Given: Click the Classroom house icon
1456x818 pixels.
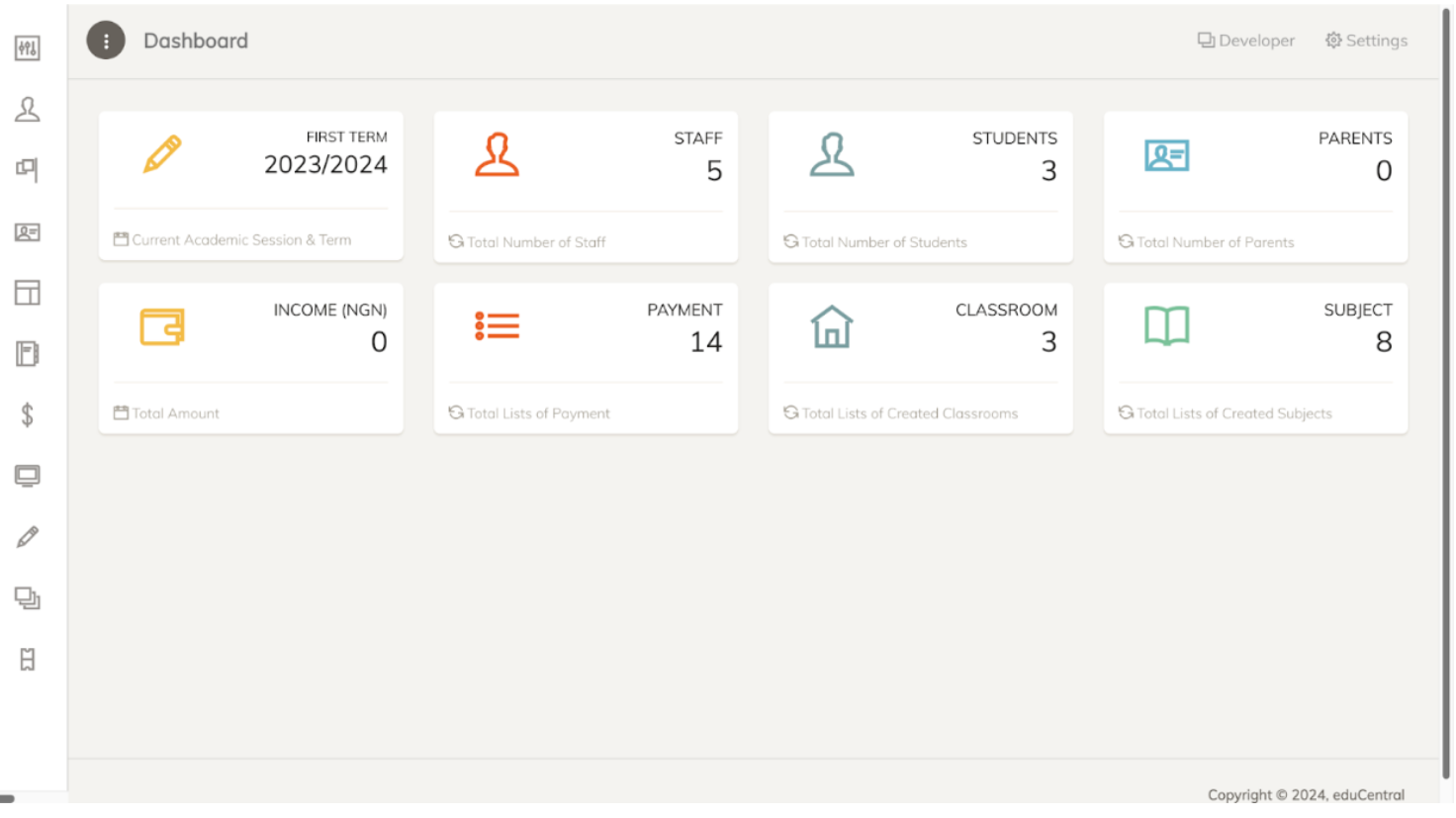Looking at the screenshot, I should pyautogui.click(x=832, y=326).
